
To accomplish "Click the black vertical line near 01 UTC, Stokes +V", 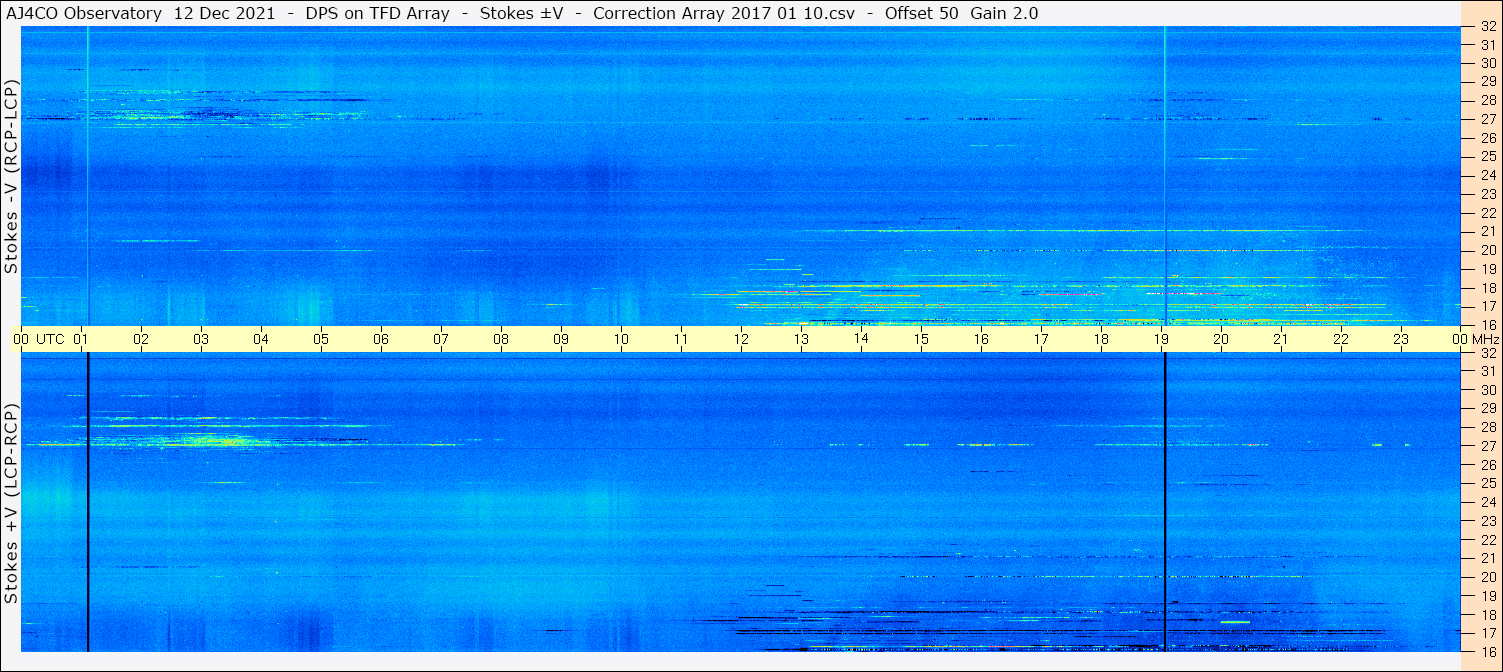I will [88, 503].
